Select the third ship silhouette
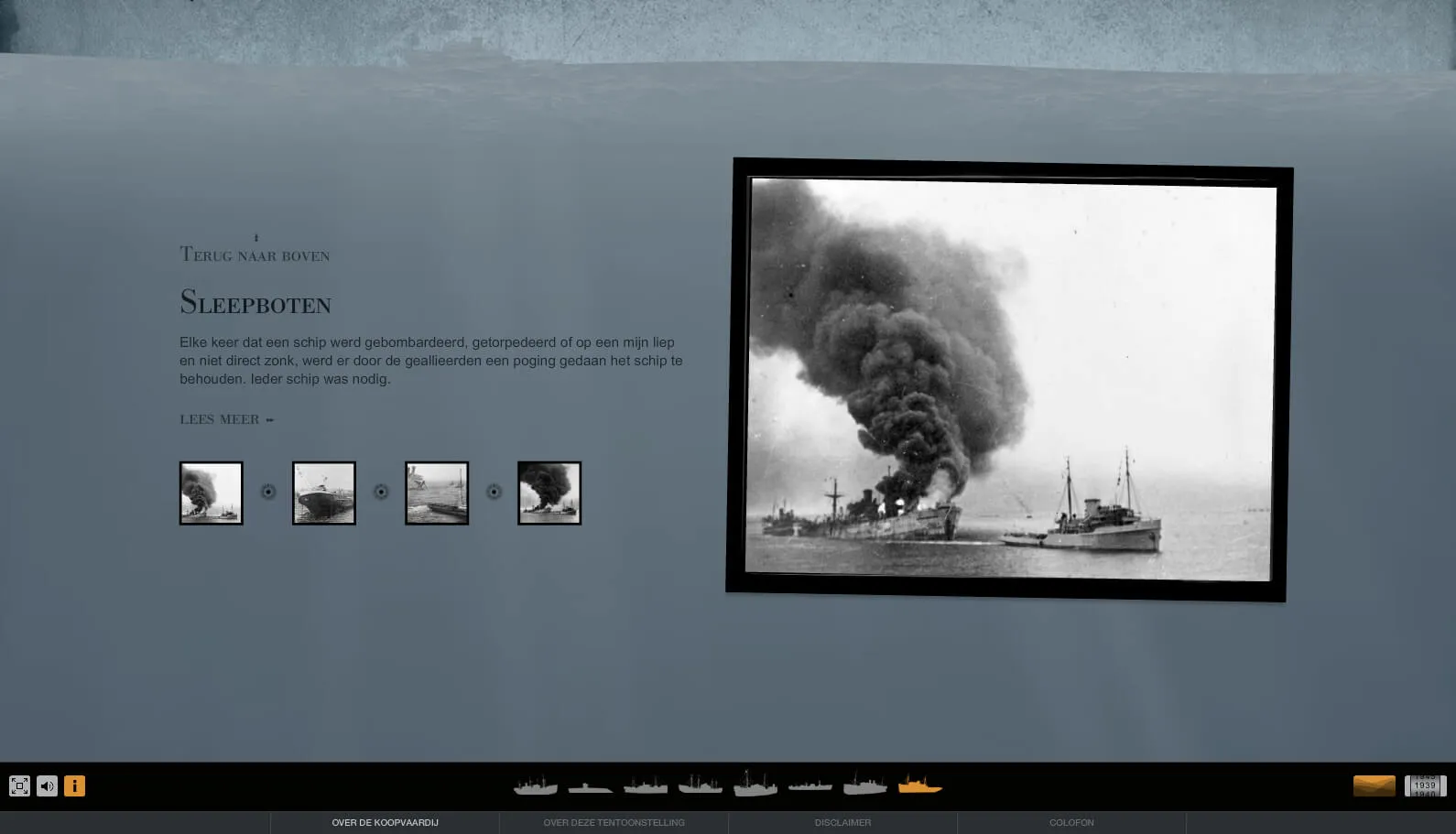The height and width of the screenshot is (834, 1456). click(x=646, y=785)
